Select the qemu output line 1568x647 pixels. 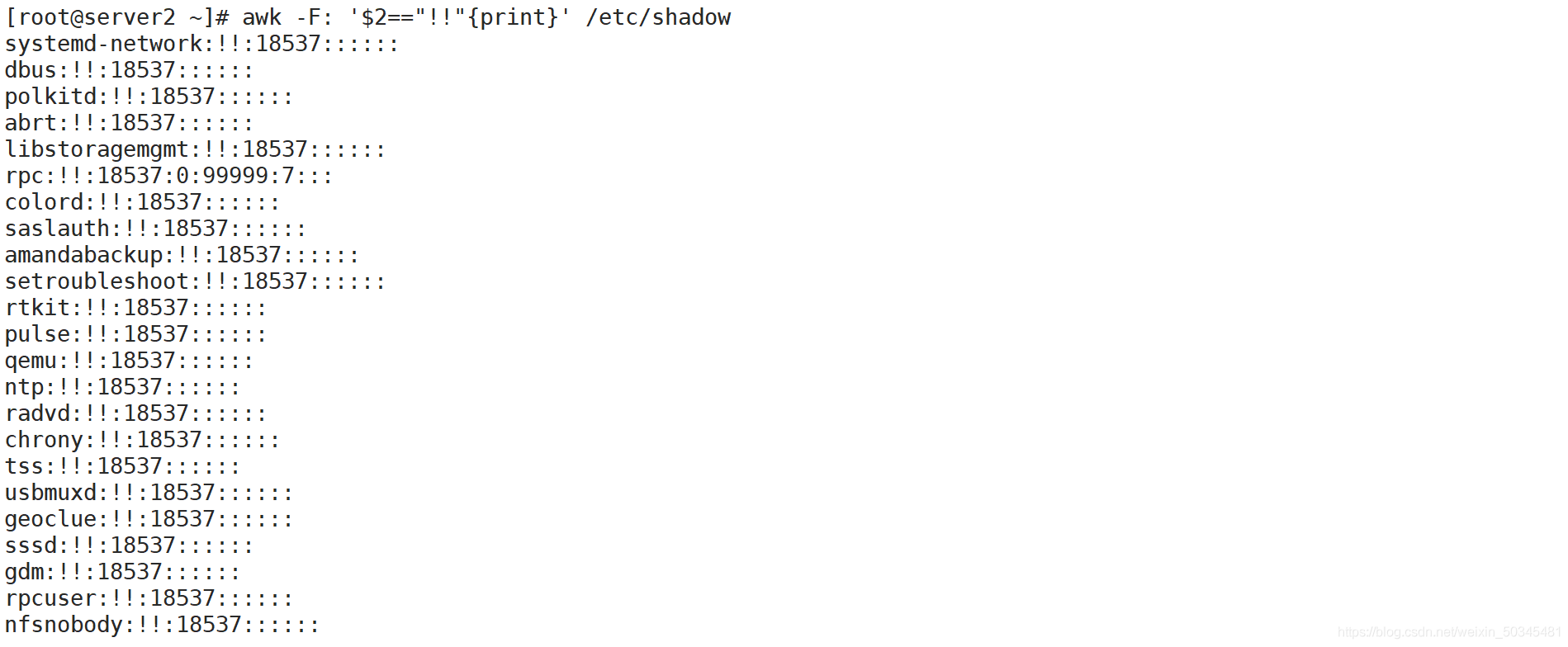click(129, 361)
